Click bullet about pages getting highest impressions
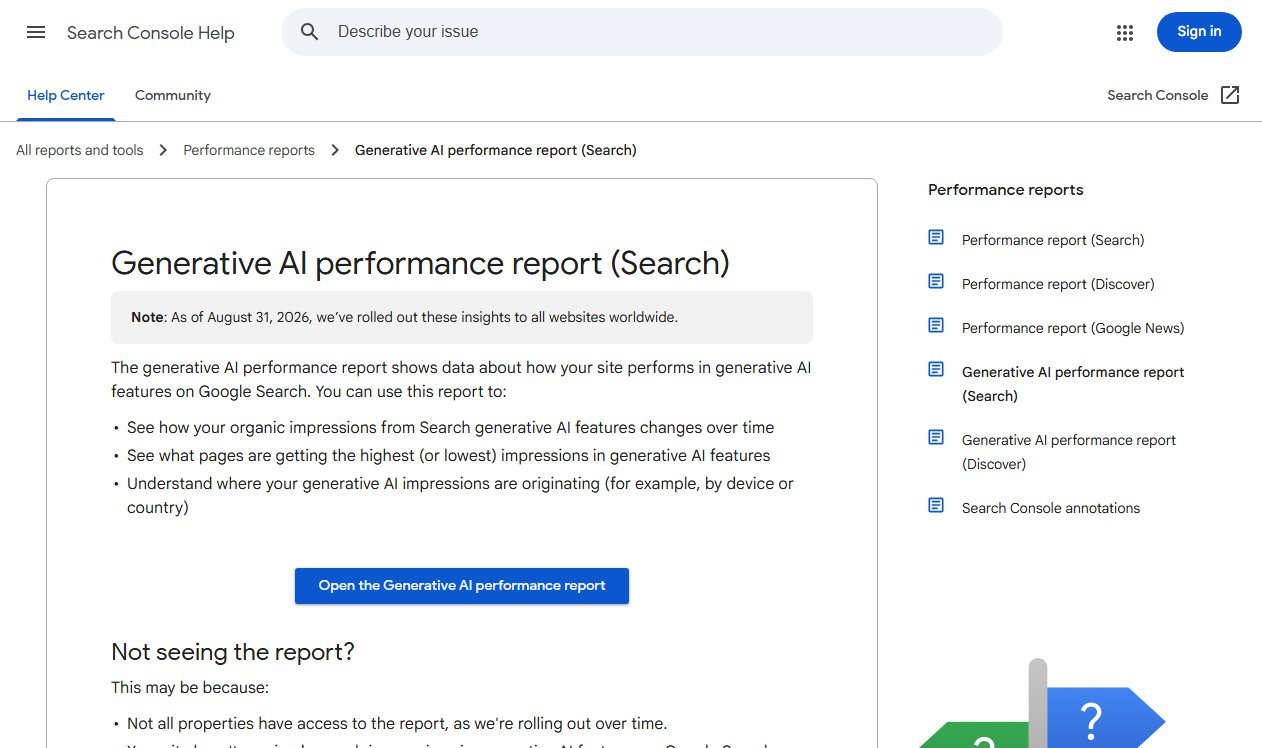Screen dimensions: 1262x748 click(448, 456)
